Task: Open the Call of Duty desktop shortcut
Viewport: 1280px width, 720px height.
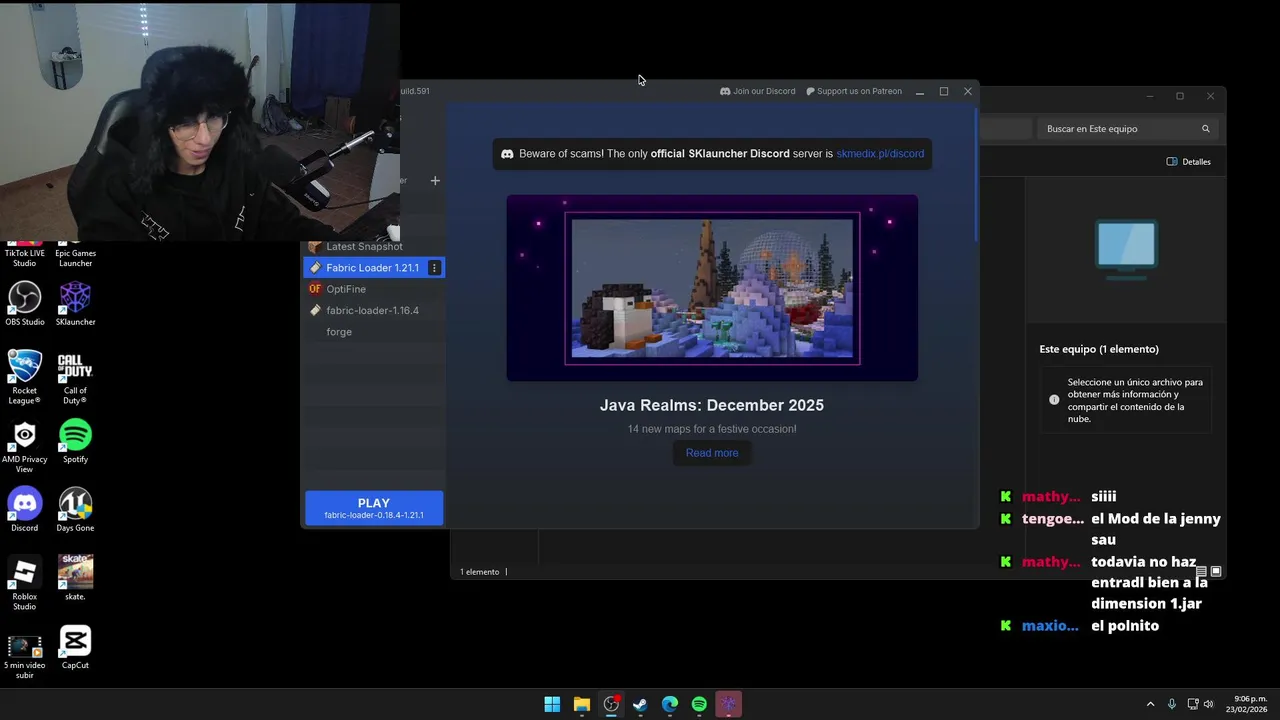Action: click(x=75, y=377)
